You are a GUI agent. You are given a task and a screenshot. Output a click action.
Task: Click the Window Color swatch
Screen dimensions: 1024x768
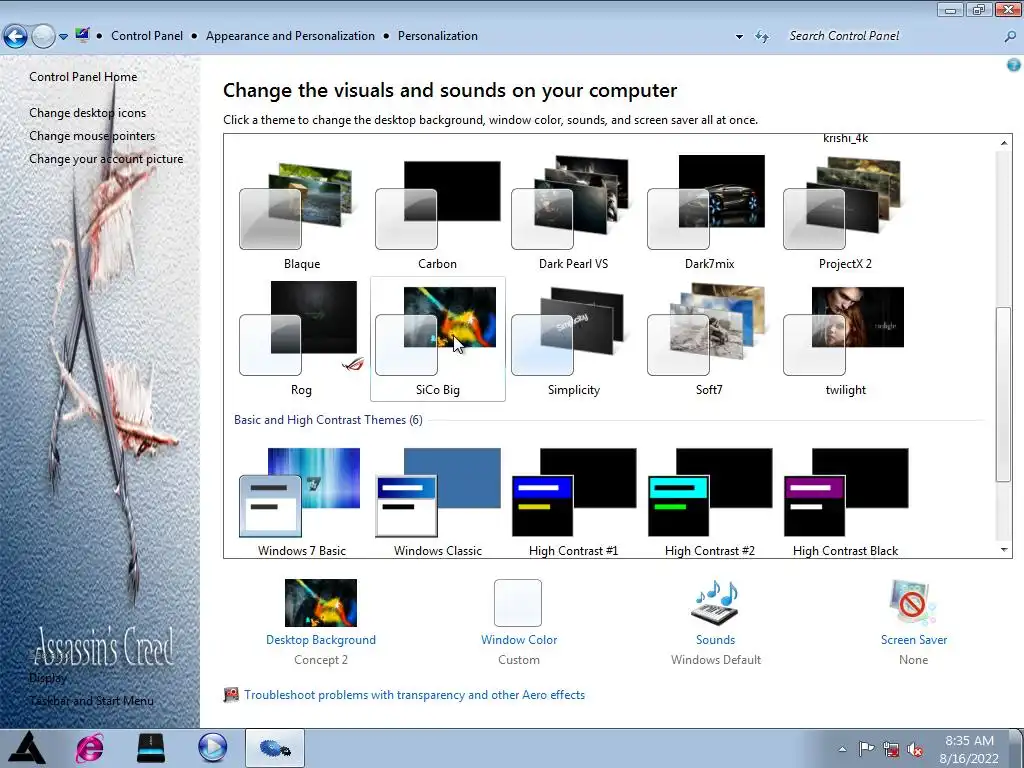(x=518, y=603)
